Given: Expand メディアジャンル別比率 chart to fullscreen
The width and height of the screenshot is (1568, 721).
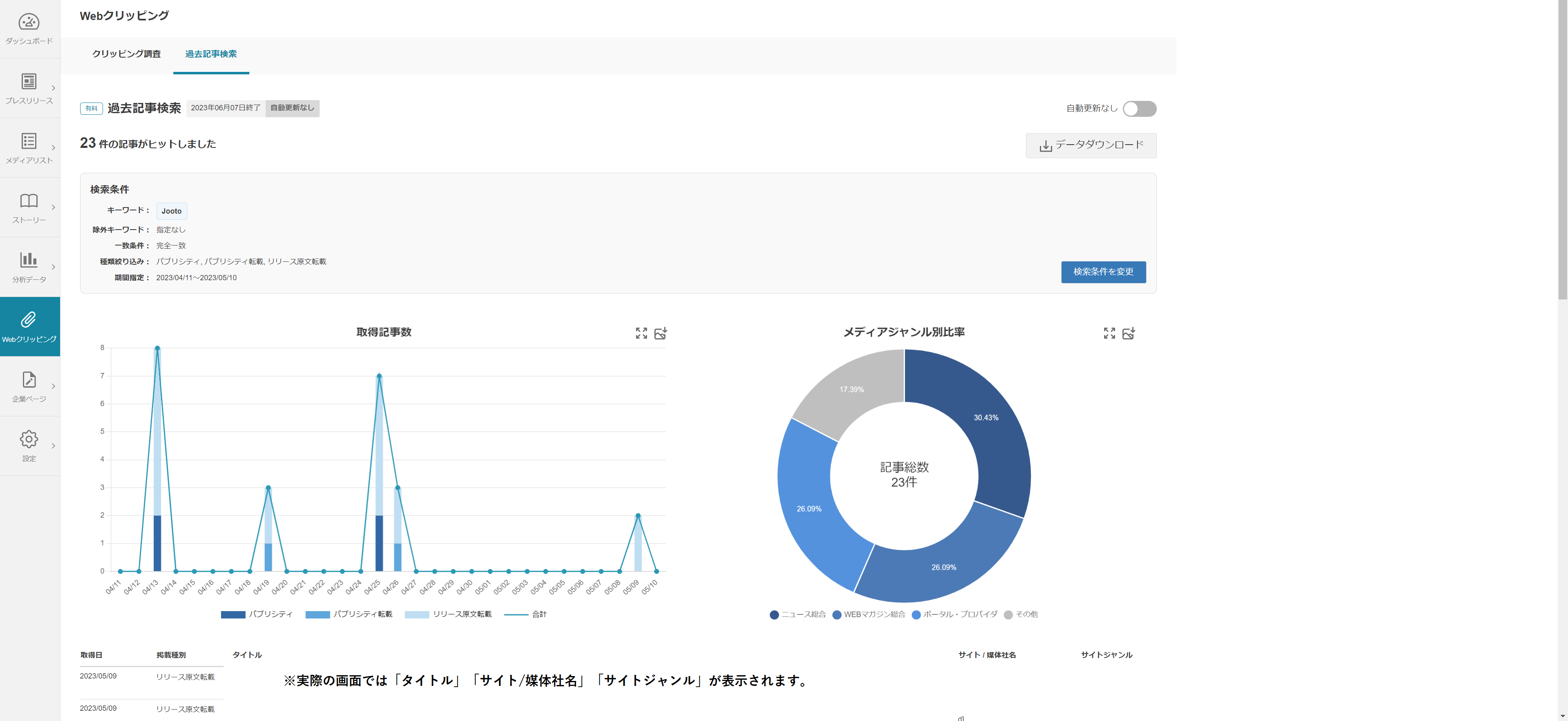Looking at the screenshot, I should [x=1110, y=333].
